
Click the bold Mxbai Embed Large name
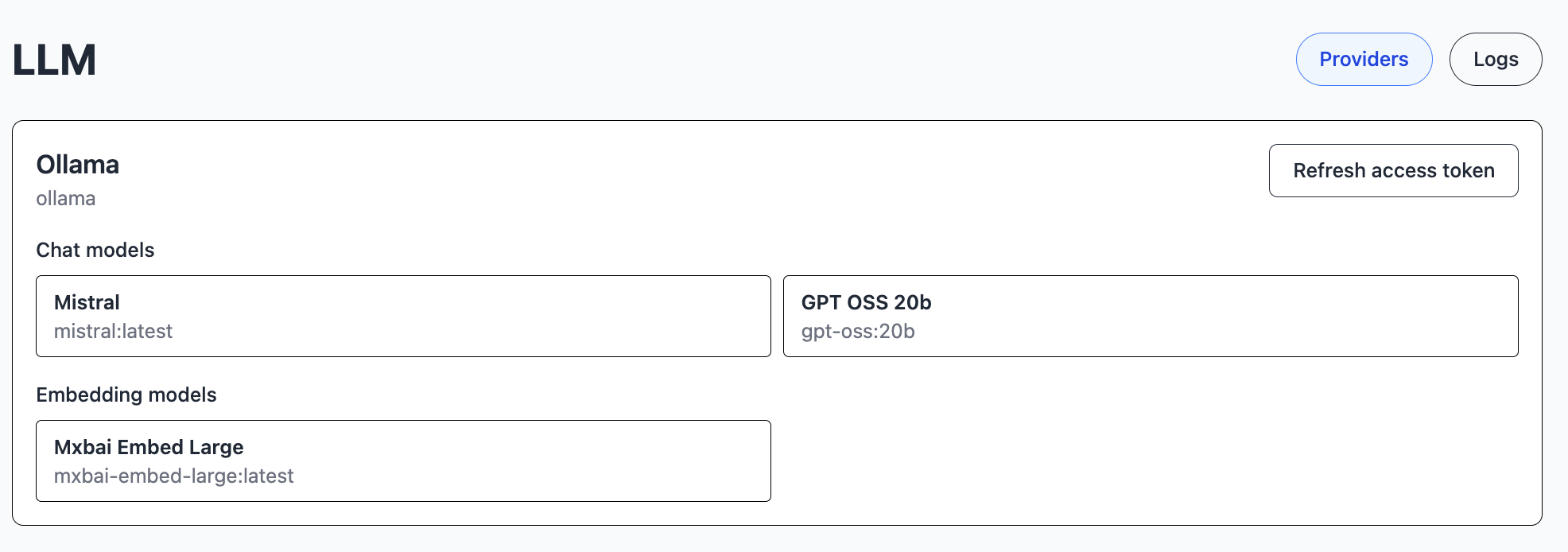click(149, 448)
